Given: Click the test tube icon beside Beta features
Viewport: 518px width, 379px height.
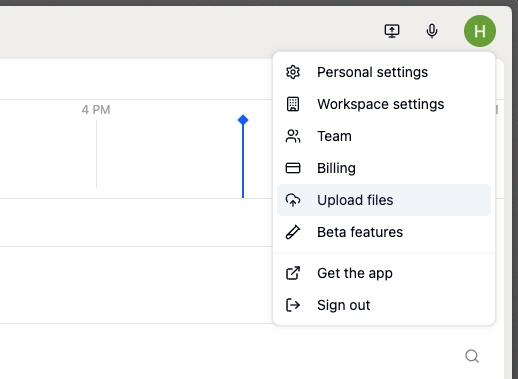Looking at the screenshot, I should [x=293, y=232].
